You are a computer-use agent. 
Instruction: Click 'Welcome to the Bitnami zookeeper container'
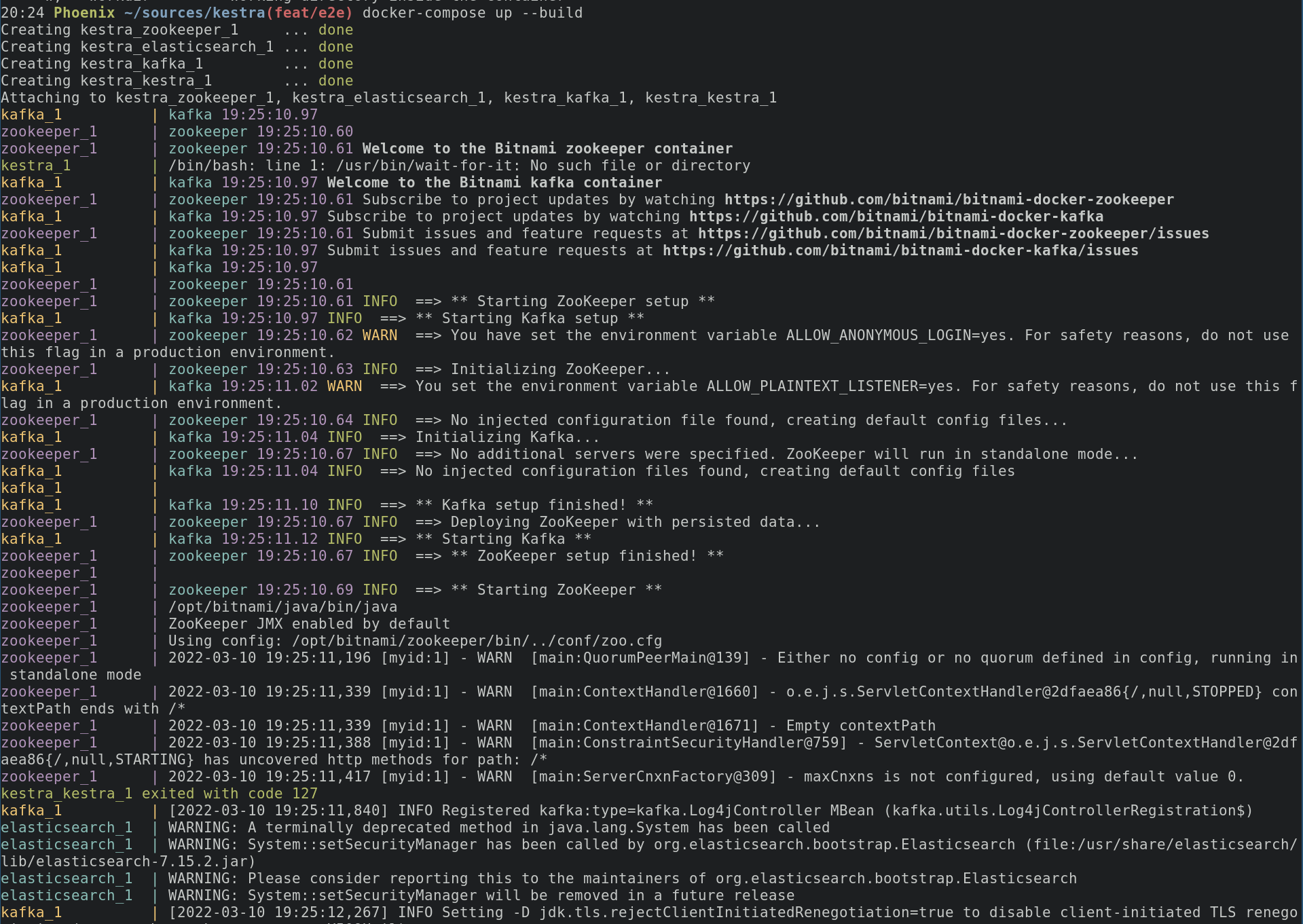pyautogui.click(x=548, y=149)
